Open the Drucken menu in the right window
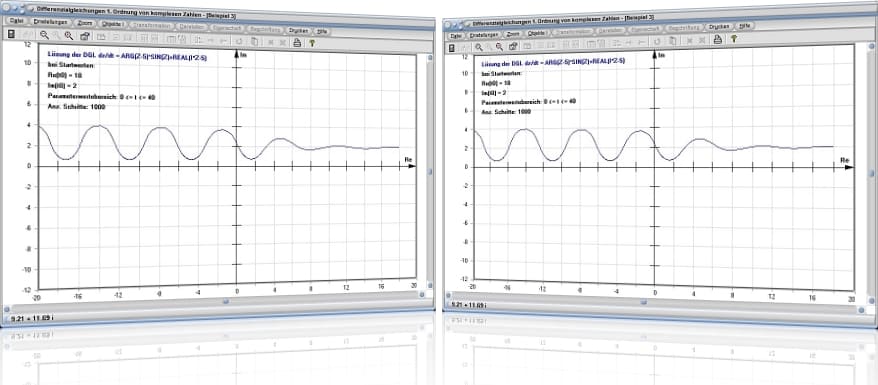Screen dimensions: 878x385 [720, 26]
